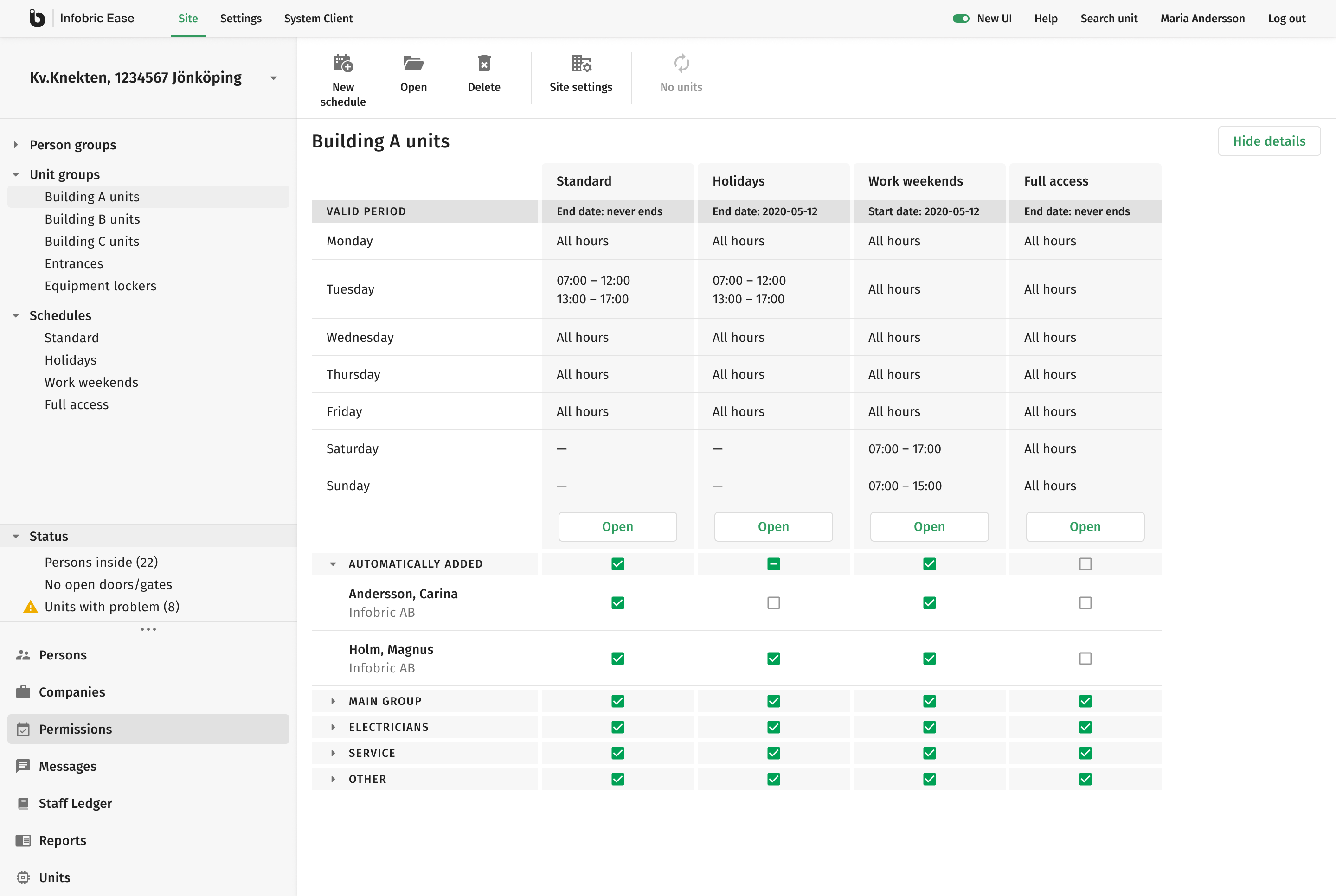The width and height of the screenshot is (1336, 896).
Task: Expand the Person groups tree
Action: tap(16, 145)
